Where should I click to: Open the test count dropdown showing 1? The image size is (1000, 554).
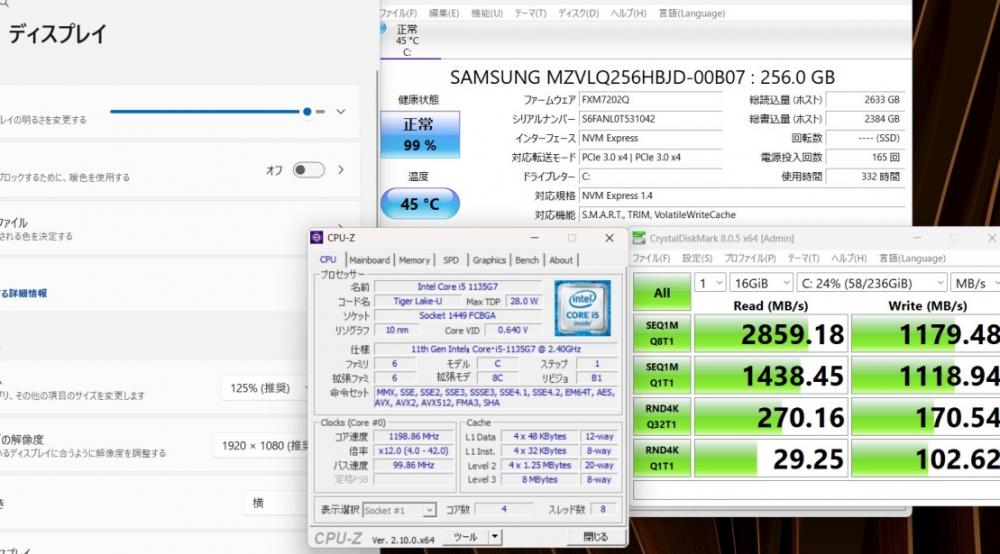click(x=709, y=283)
